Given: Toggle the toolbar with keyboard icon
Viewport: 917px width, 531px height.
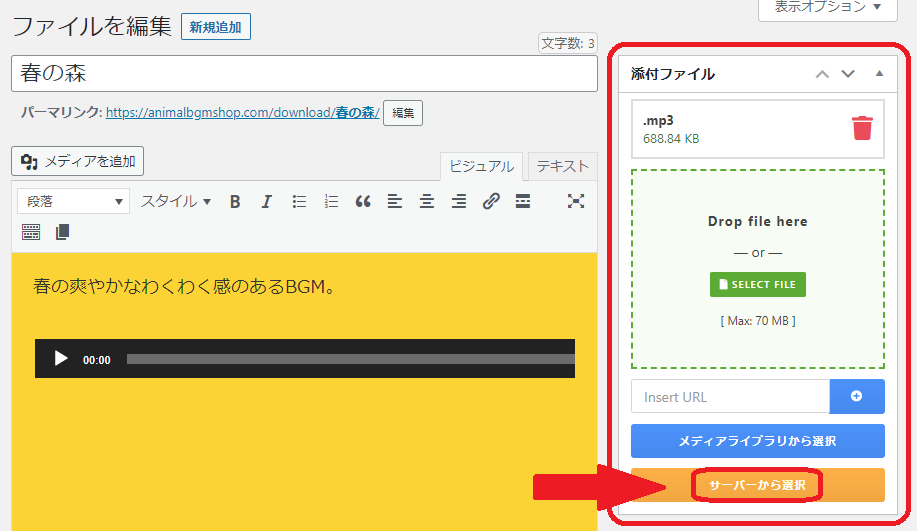Looking at the screenshot, I should point(31,232).
